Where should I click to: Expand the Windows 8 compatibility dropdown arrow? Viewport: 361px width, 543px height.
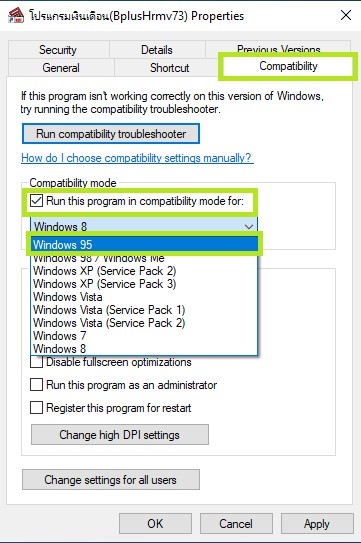pos(248,226)
